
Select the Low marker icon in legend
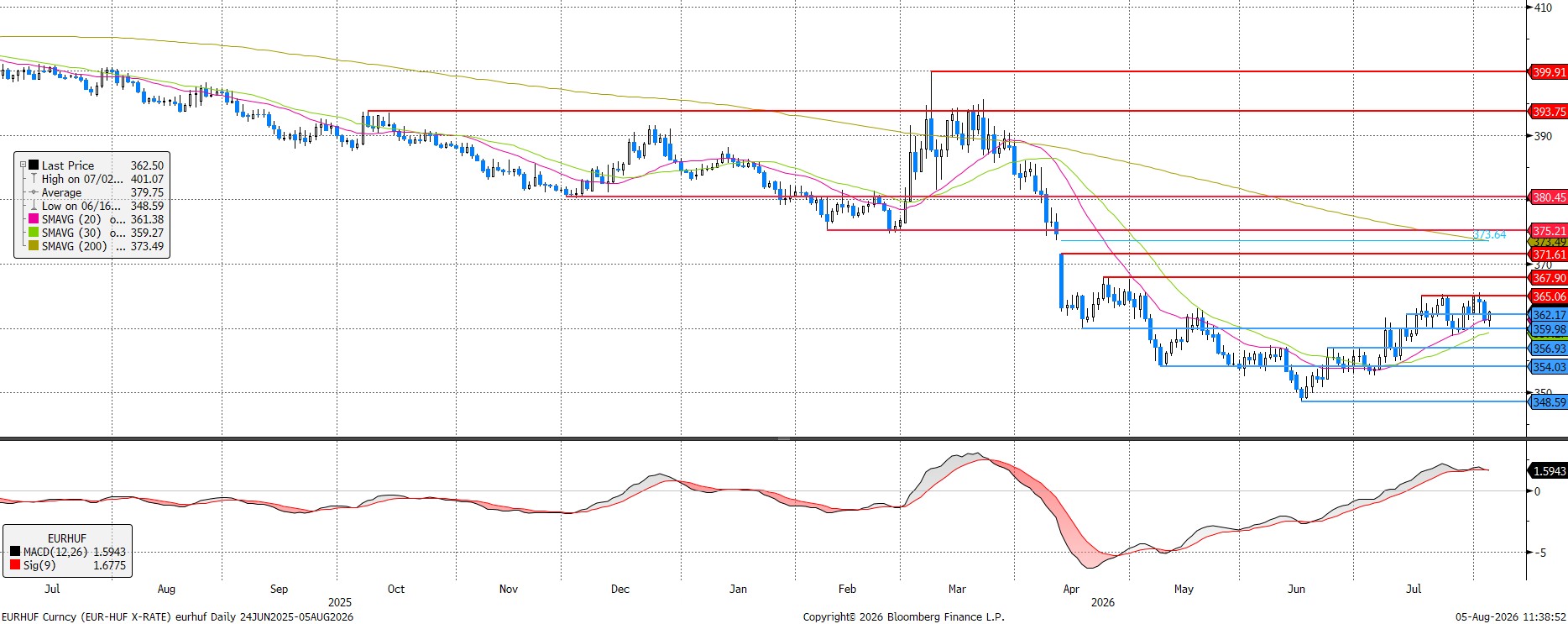click(34, 206)
